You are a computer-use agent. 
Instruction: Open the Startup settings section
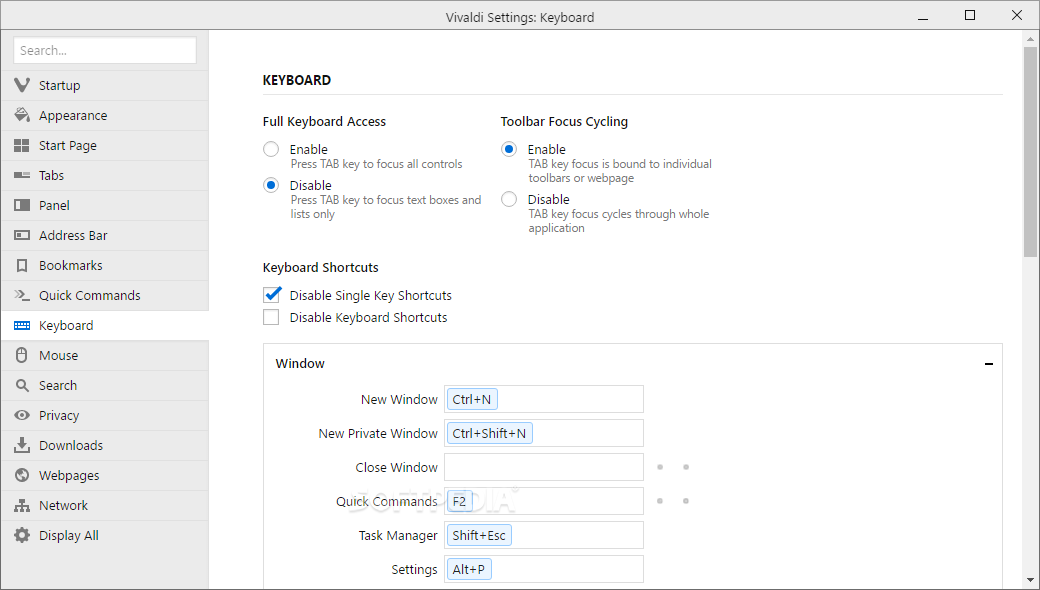tap(105, 86)
